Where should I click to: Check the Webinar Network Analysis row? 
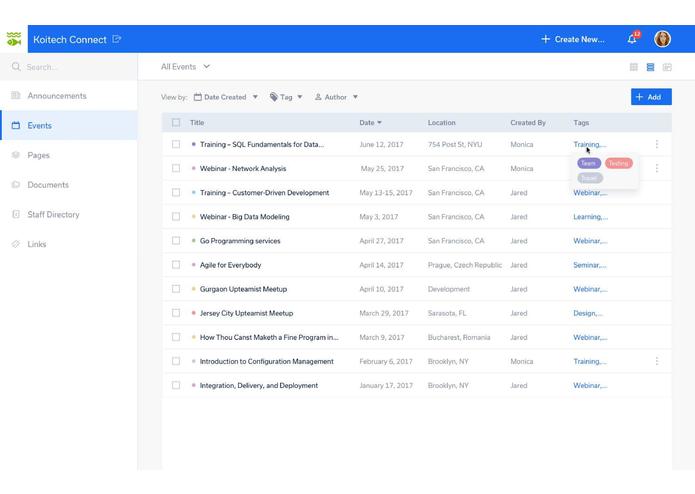point(176,168)
